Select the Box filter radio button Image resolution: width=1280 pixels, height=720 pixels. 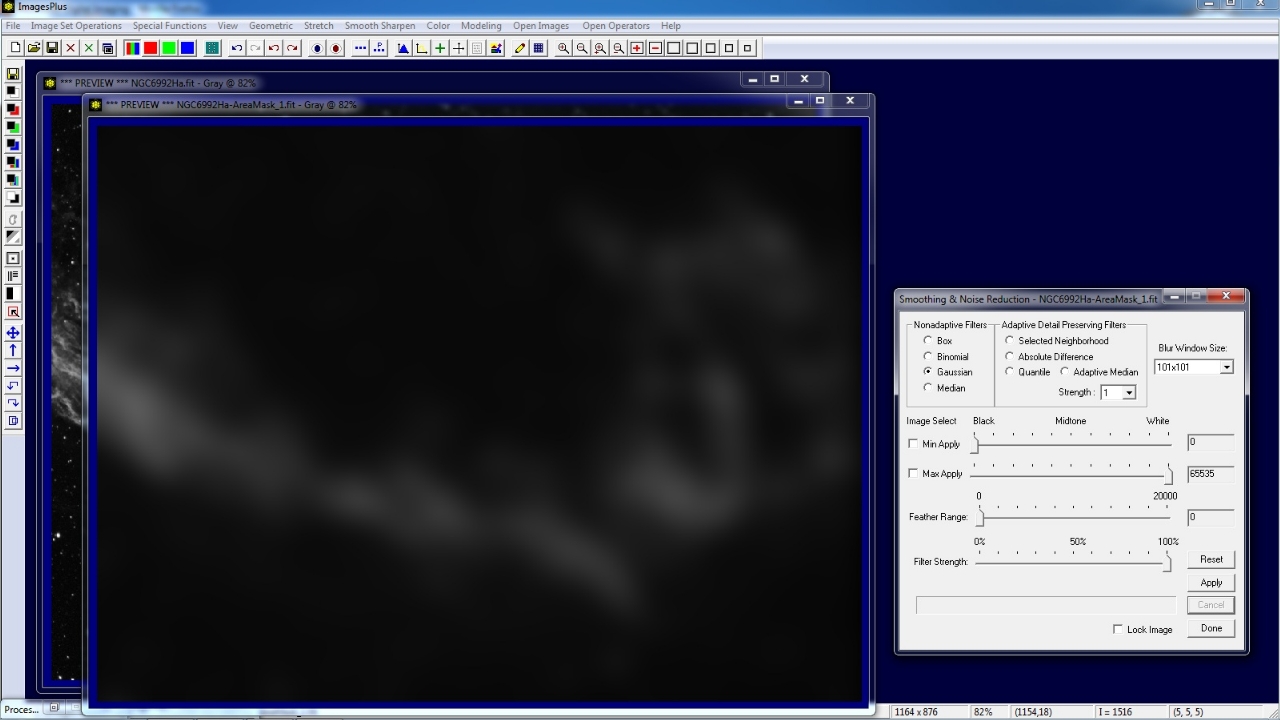tap(928, 341)
